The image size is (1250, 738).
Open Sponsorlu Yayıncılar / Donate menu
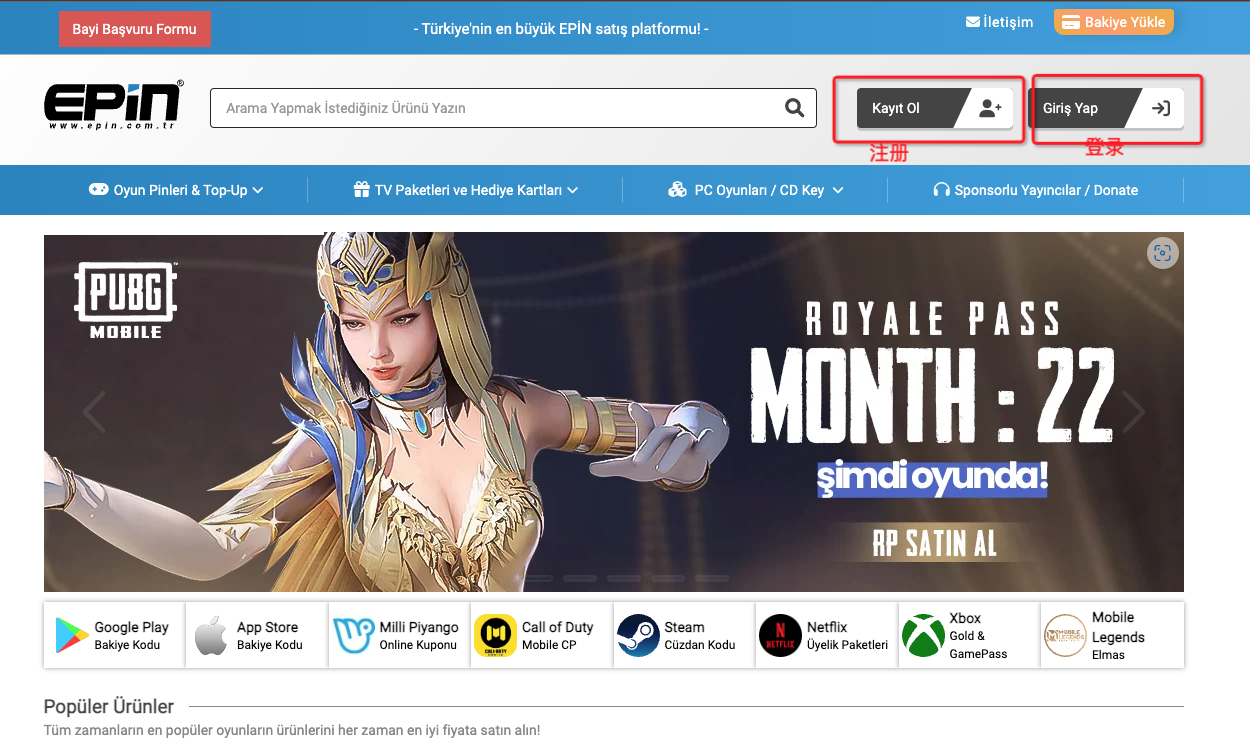(x=1035, y=190)
